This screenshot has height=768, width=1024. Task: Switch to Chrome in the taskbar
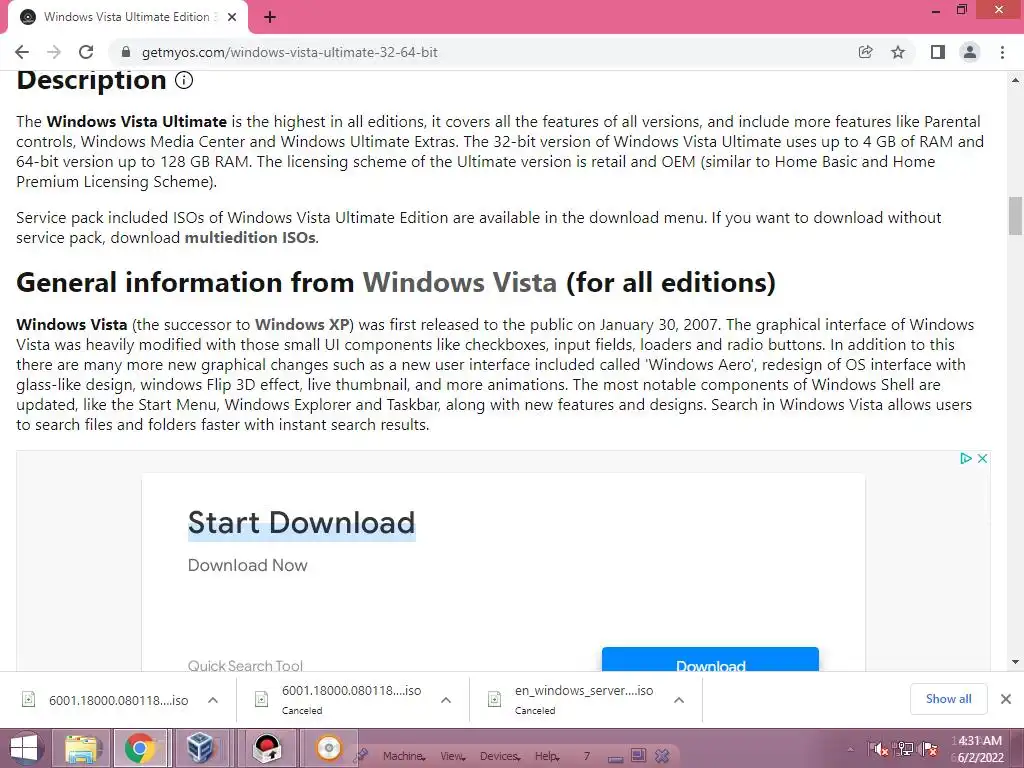[140, 748]
